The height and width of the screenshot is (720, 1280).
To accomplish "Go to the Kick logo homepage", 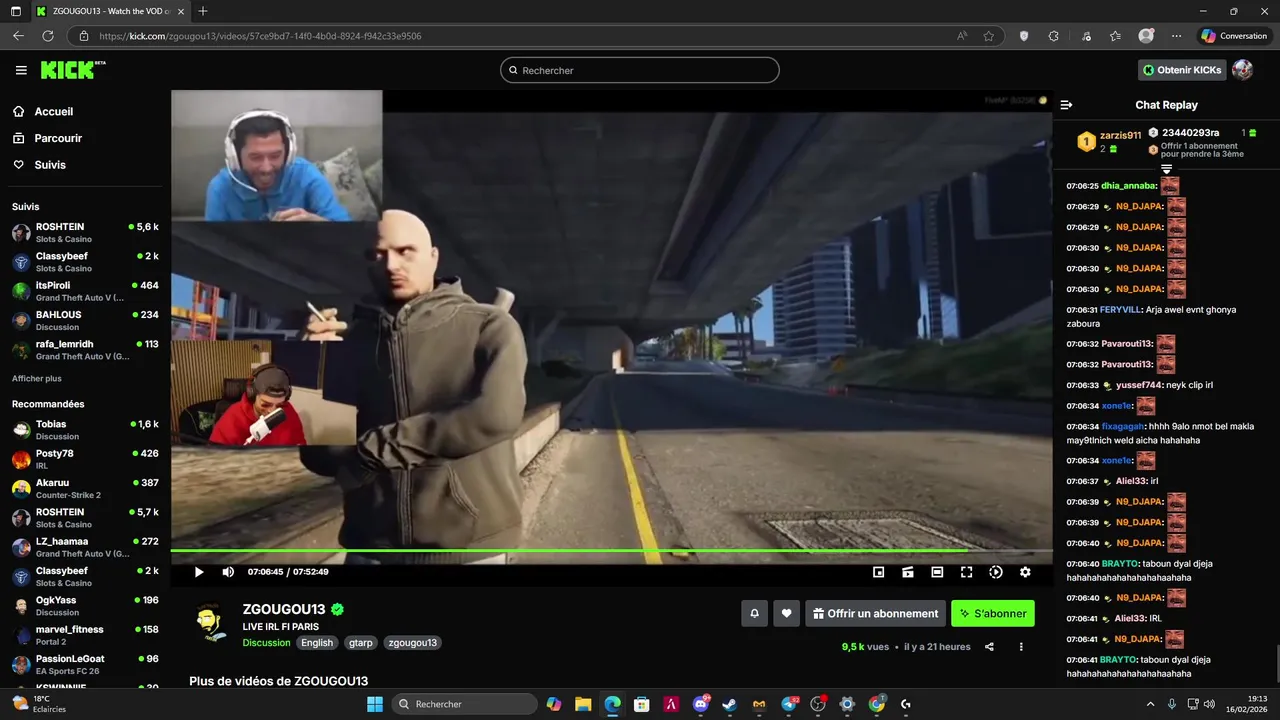I will tap(73, 70).
